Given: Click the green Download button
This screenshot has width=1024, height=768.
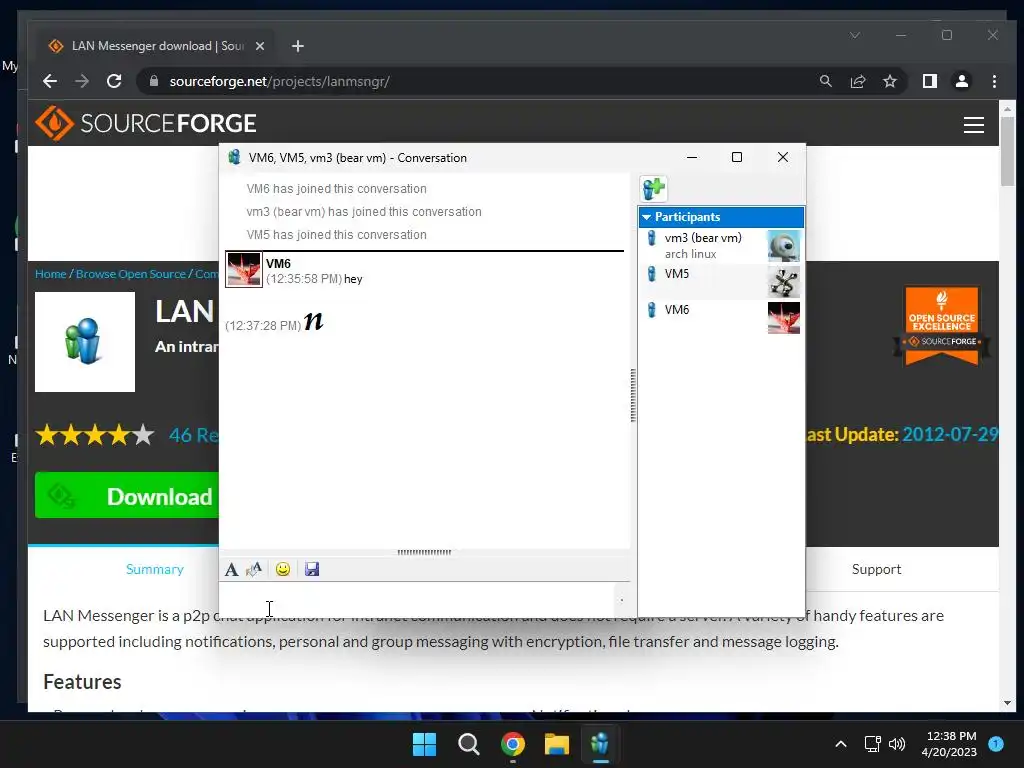Looking at the screenshot, I should pos(127,496).
